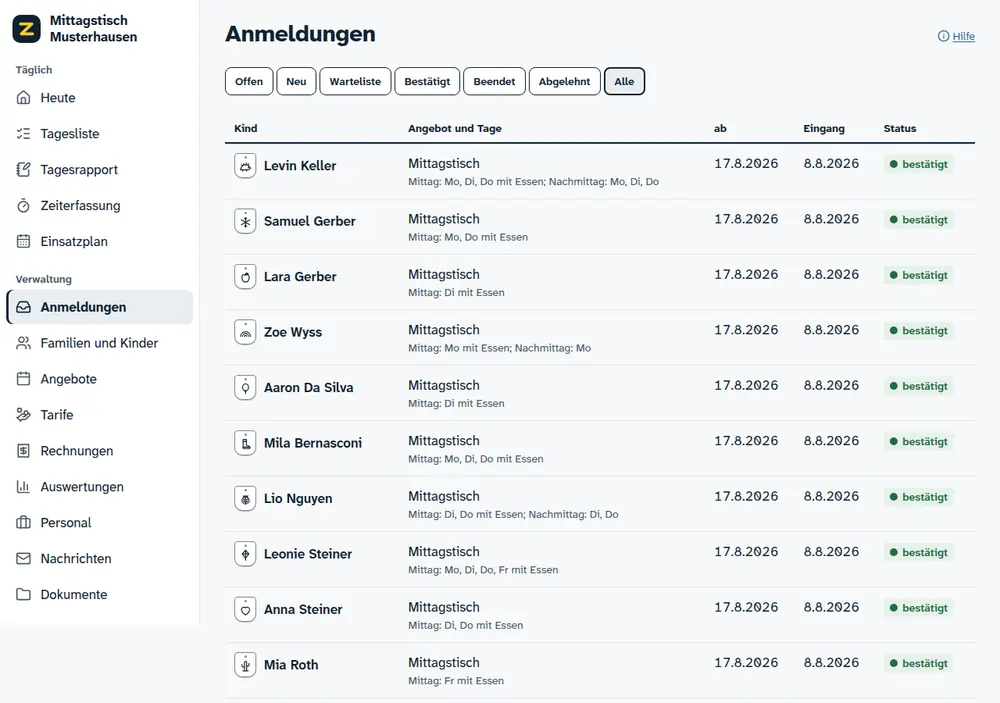Filter registrations by Offen
The width and height of the screenshot is (1000, 703).
click(x=249, y=82)
